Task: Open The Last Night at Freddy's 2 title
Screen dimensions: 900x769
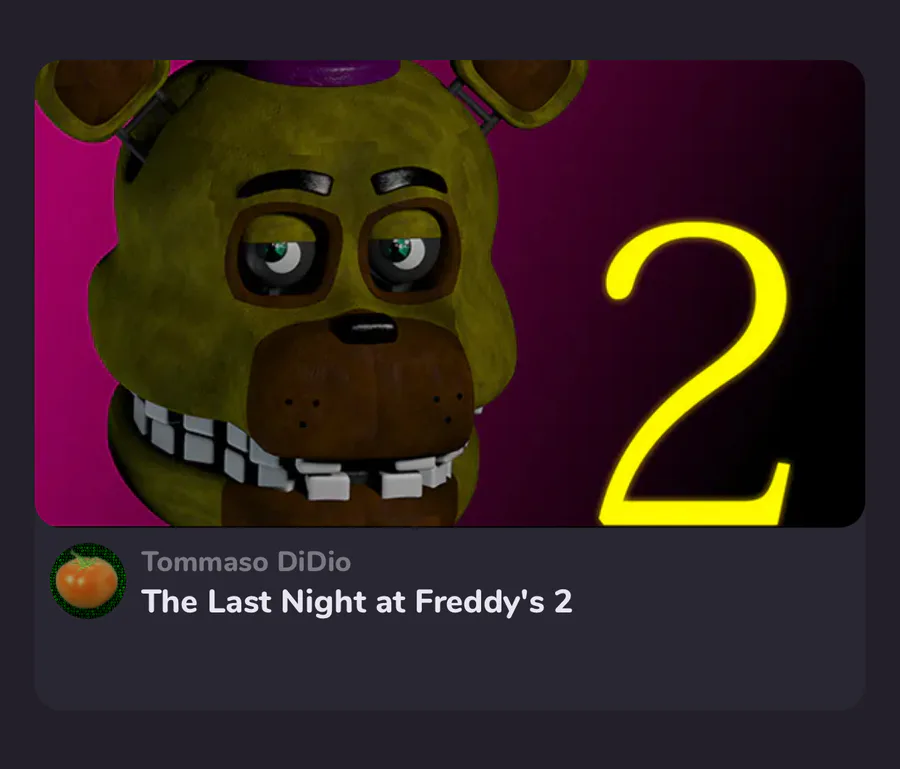Action: point(356,601)
